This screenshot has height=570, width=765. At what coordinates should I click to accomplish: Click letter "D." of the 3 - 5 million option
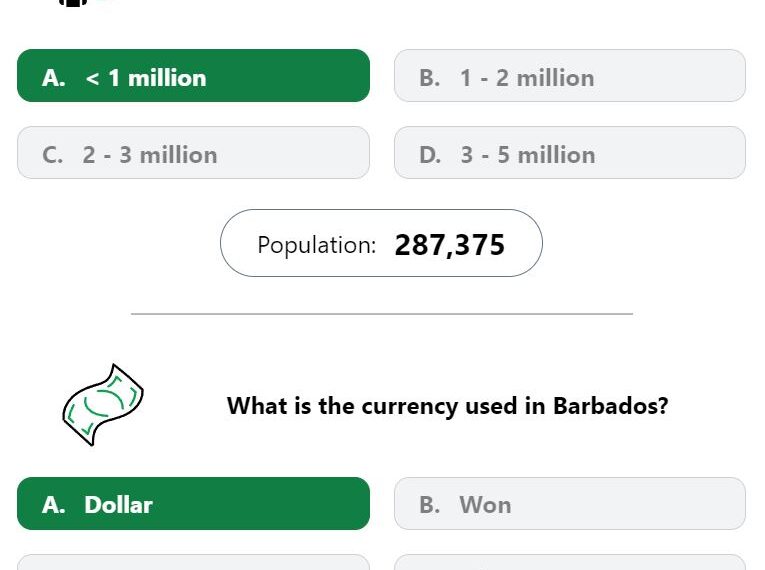430,155
